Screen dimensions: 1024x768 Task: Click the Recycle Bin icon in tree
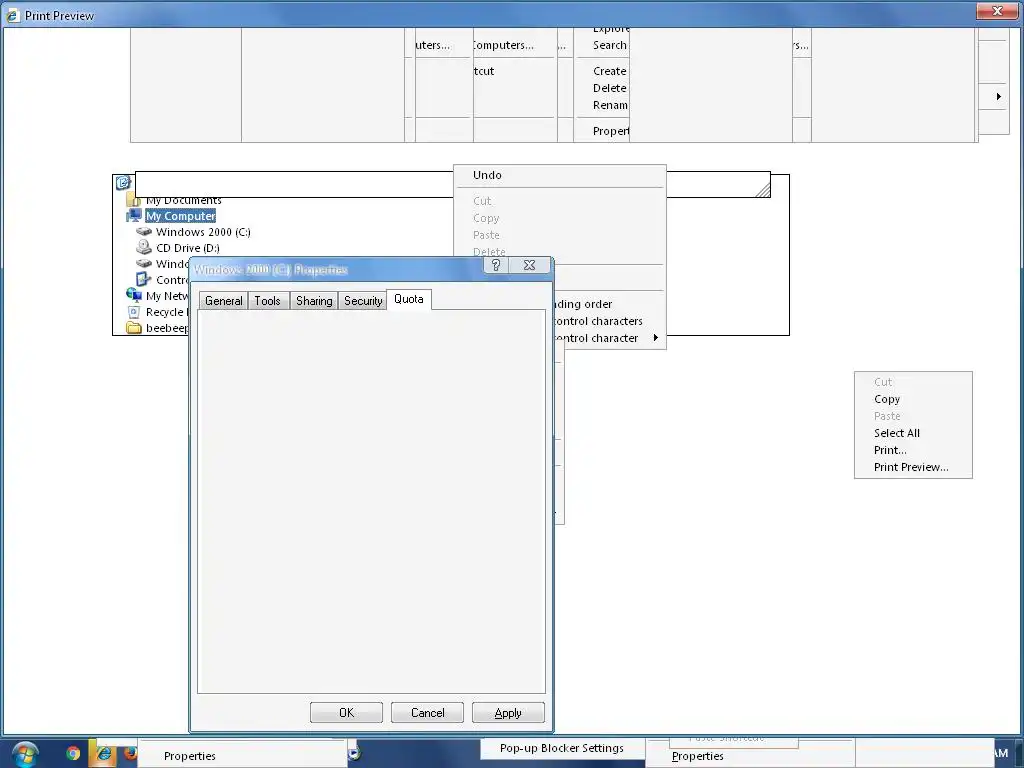(134, 312)
